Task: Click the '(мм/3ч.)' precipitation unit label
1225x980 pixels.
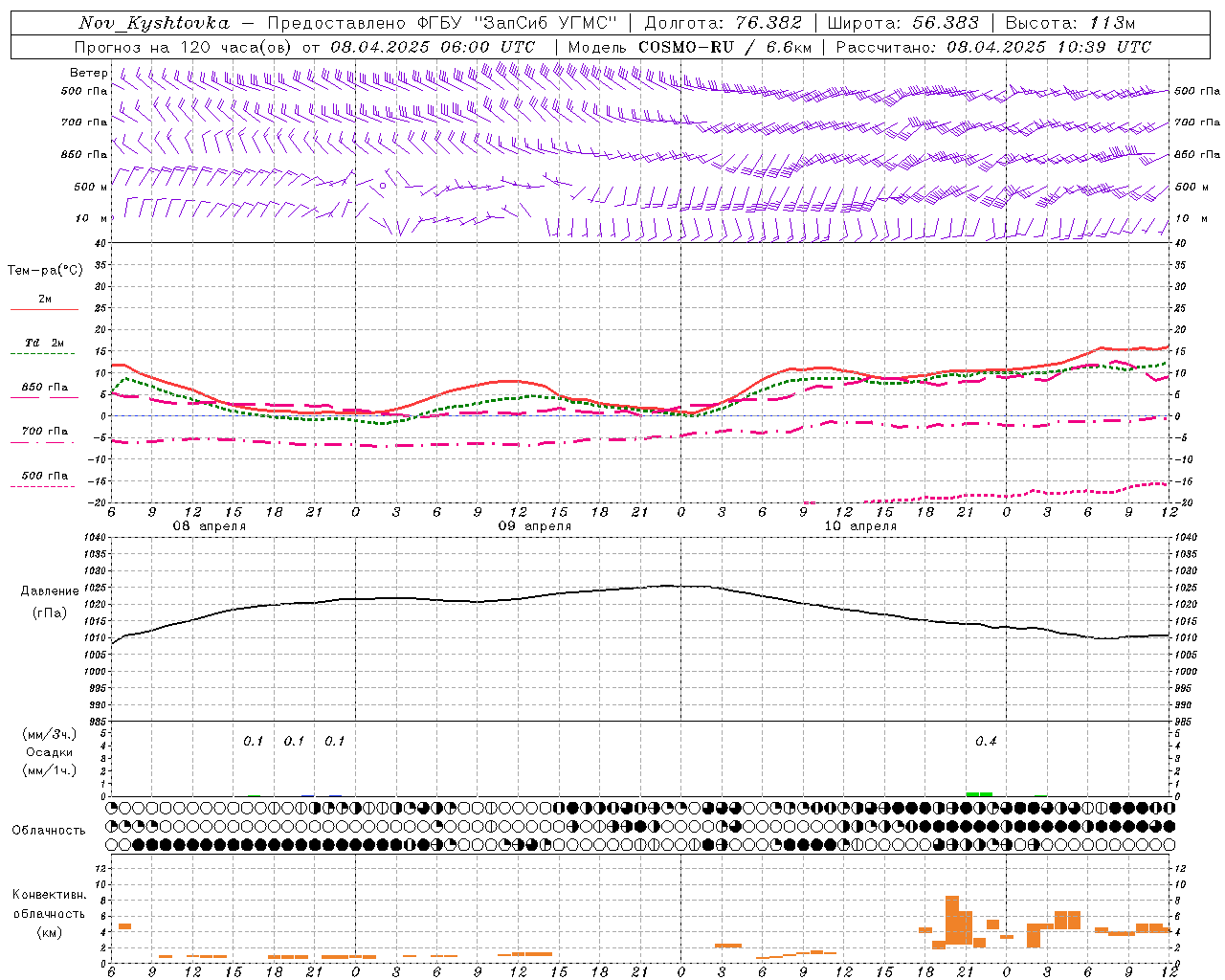Action: point(49,734)
